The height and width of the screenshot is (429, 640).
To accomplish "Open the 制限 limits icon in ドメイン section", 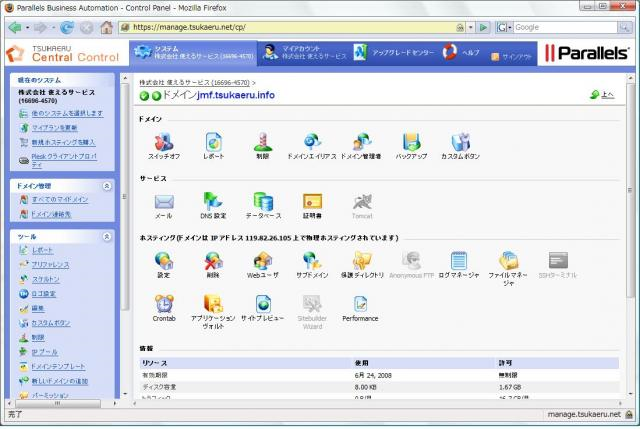I will tap(262, 142).
